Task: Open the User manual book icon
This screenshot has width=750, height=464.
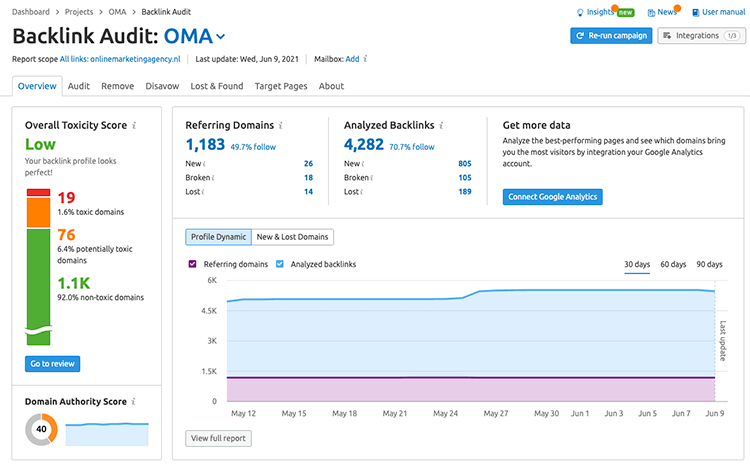Action: pyautogui.click(x=695, y=12)
